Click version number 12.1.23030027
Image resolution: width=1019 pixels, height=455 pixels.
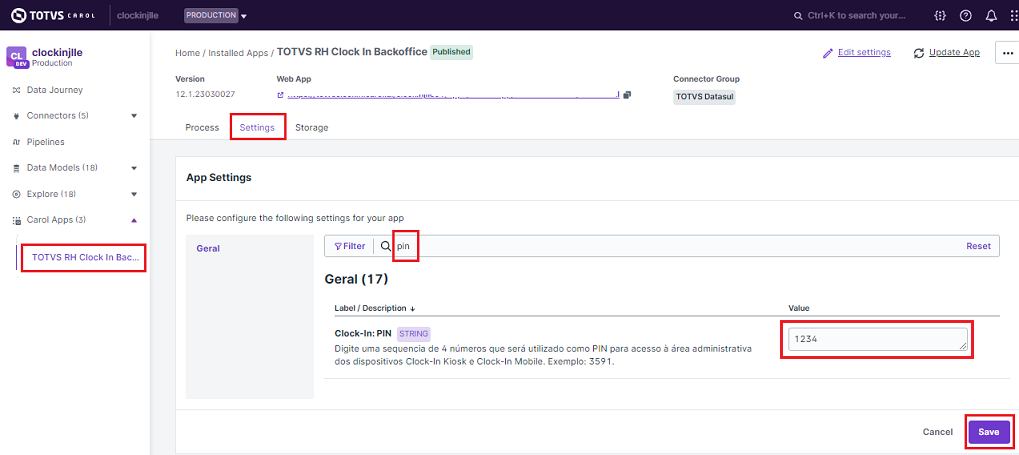205,94
